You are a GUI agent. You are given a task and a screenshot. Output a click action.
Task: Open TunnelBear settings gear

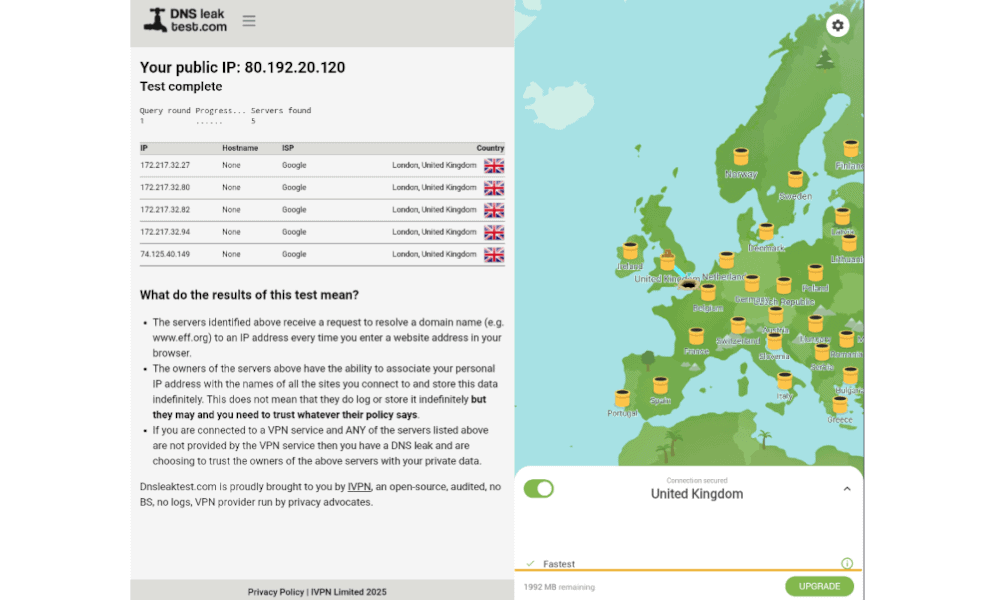[837, 26]
